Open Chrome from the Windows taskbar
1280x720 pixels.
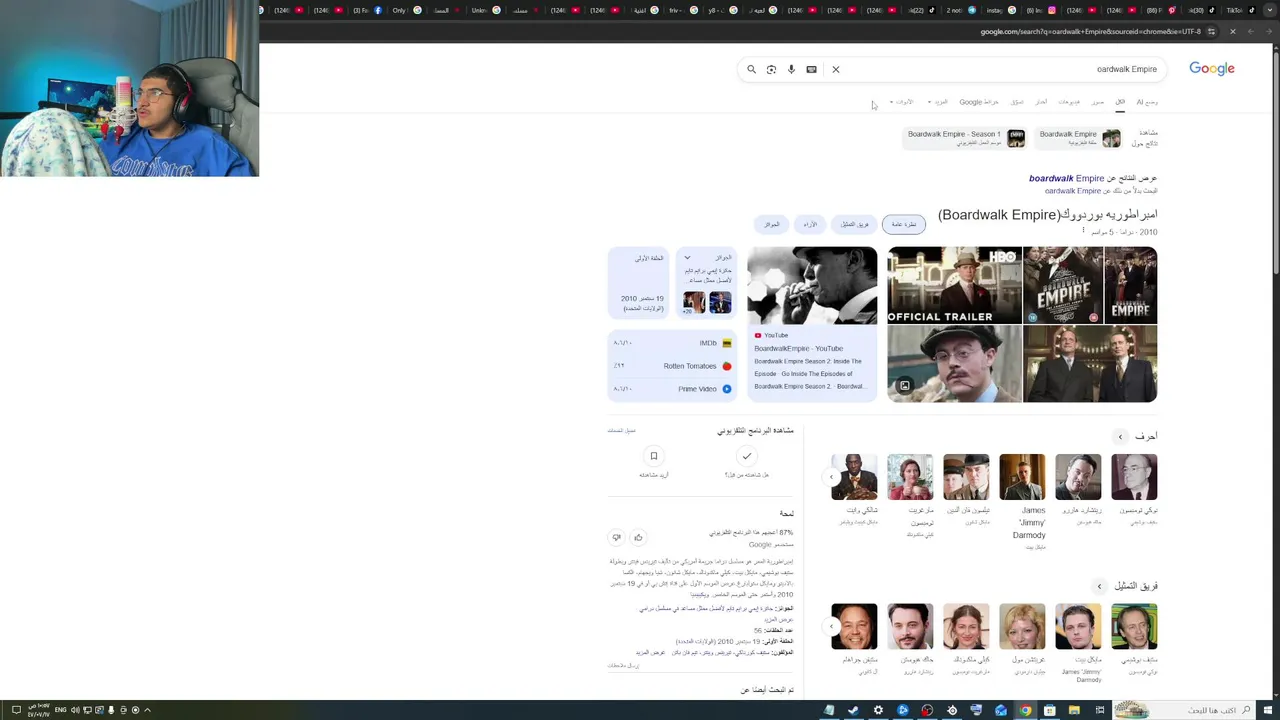(x=1025, y=710)
